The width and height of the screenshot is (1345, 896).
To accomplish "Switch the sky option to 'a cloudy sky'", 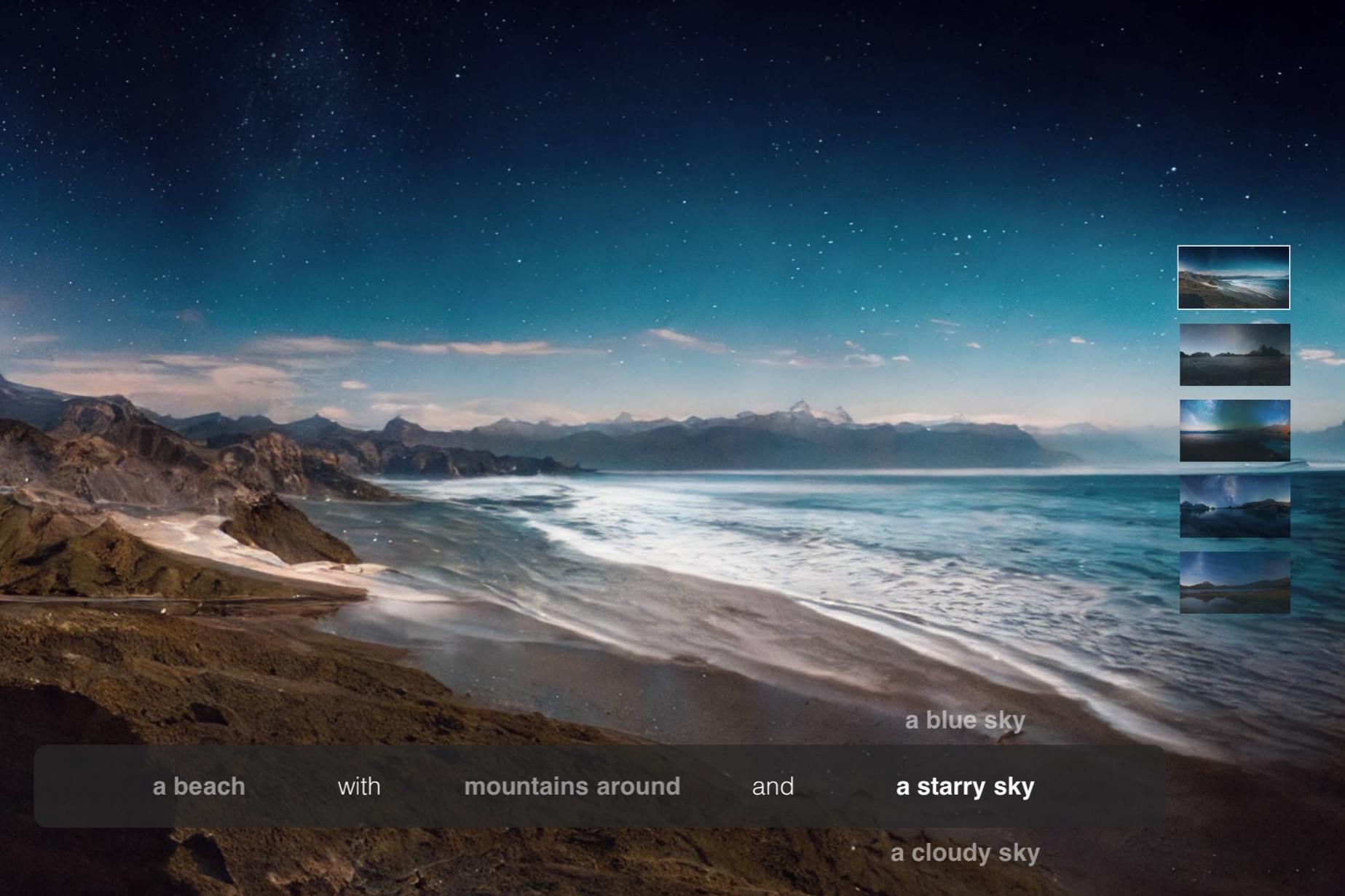I will tap(965, 853).
